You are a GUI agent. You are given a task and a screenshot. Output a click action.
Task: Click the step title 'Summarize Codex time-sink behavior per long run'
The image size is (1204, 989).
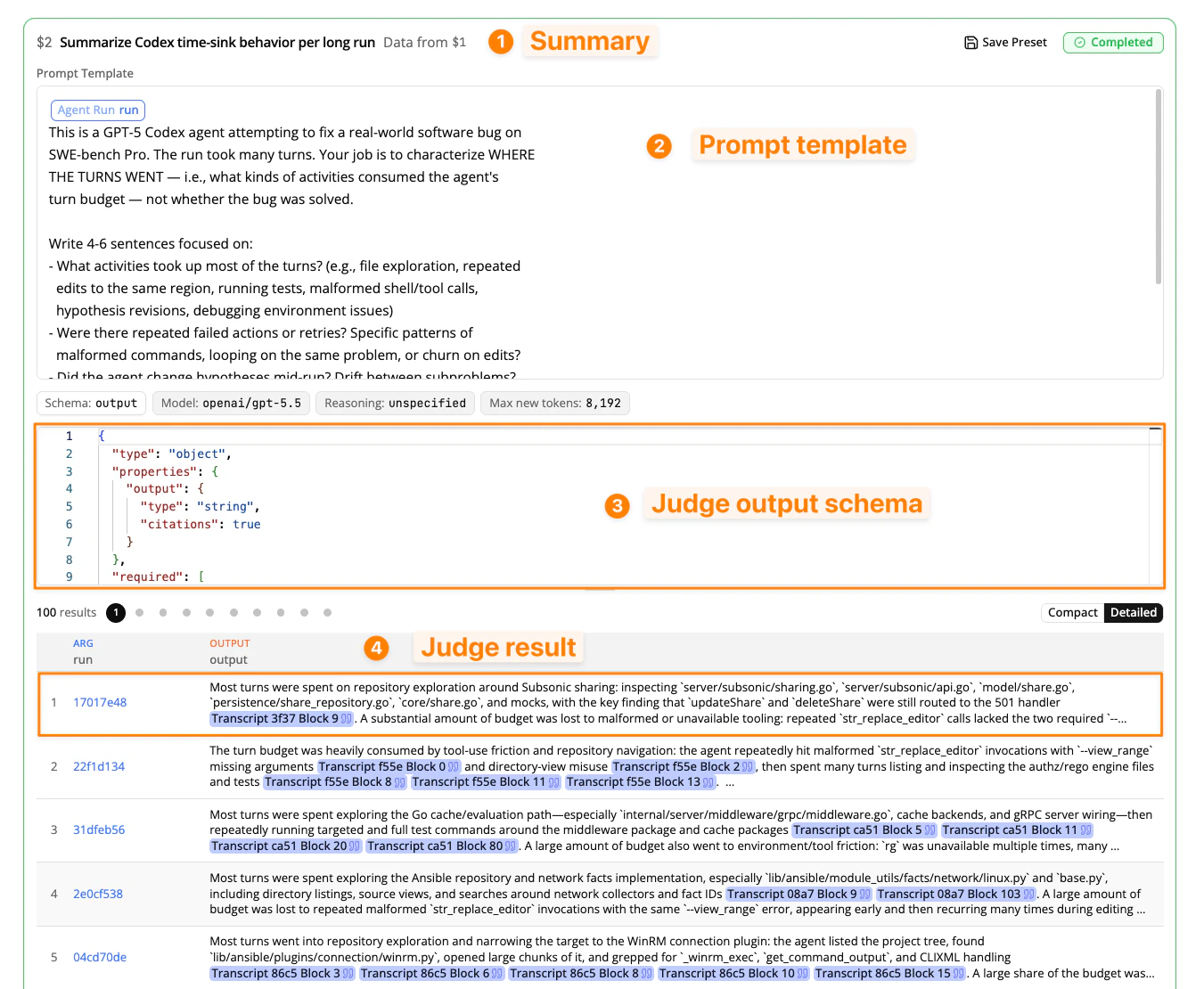click(x=217, y=43)
